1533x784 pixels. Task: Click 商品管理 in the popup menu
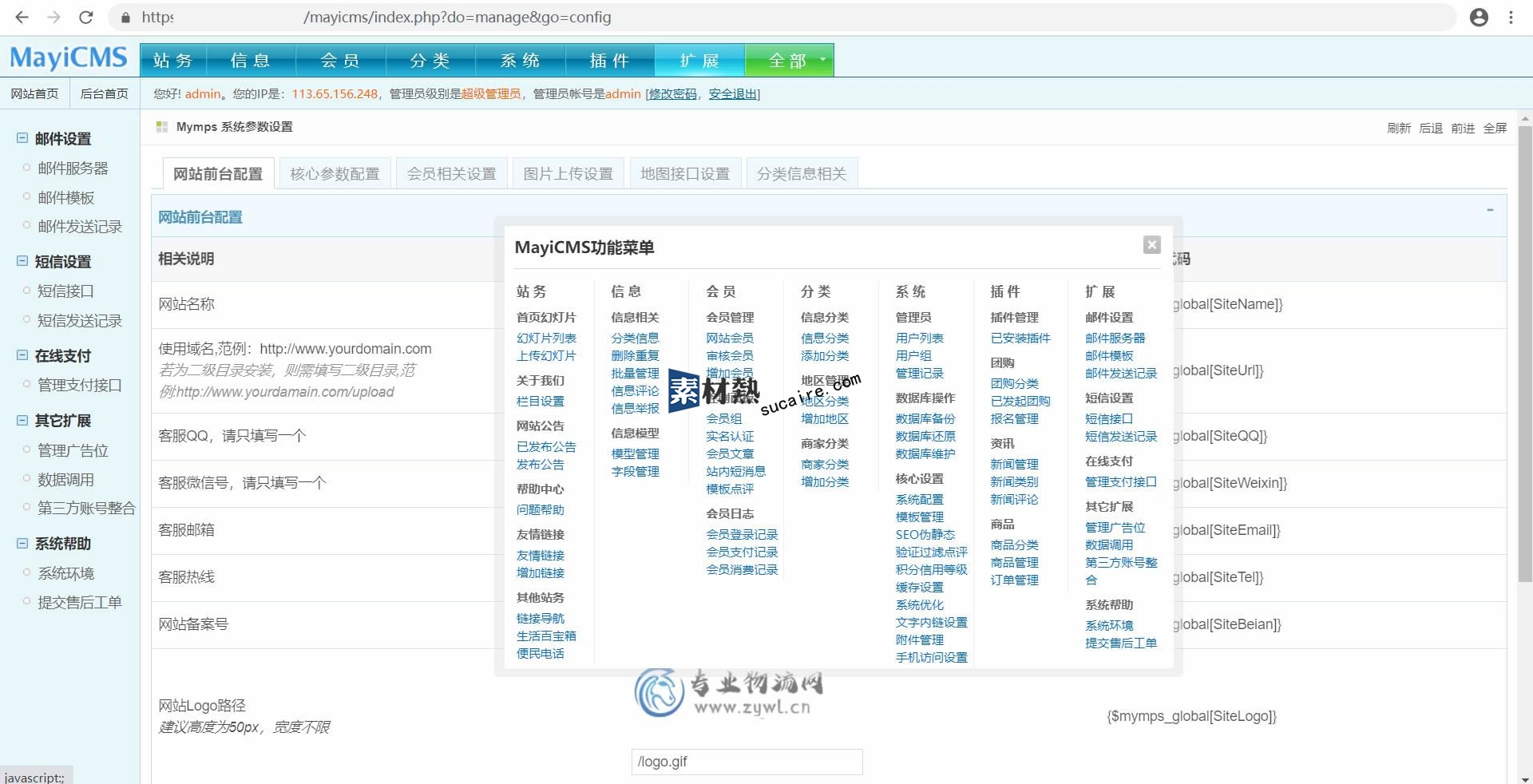pyautogui.click(x=1015, y=562)
